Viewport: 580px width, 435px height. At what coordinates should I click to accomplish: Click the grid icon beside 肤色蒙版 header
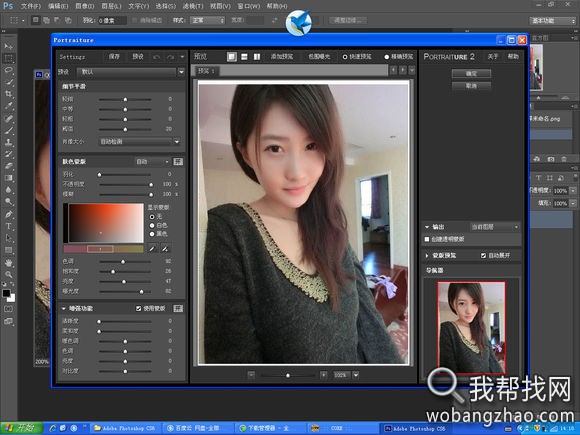tap(178, 162)
